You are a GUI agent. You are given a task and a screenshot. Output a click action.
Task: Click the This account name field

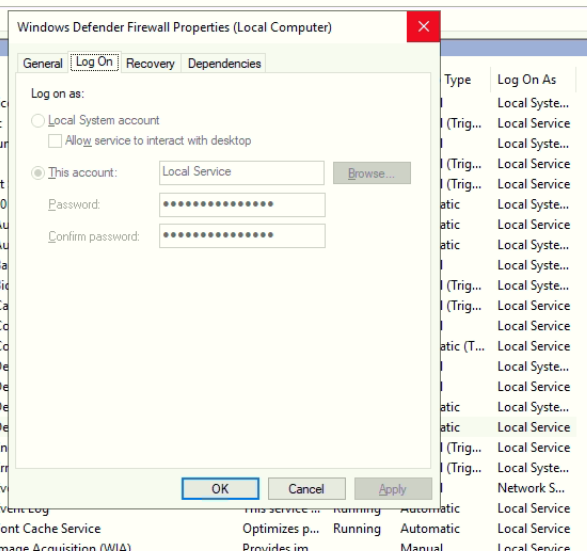tap(241, 173)
